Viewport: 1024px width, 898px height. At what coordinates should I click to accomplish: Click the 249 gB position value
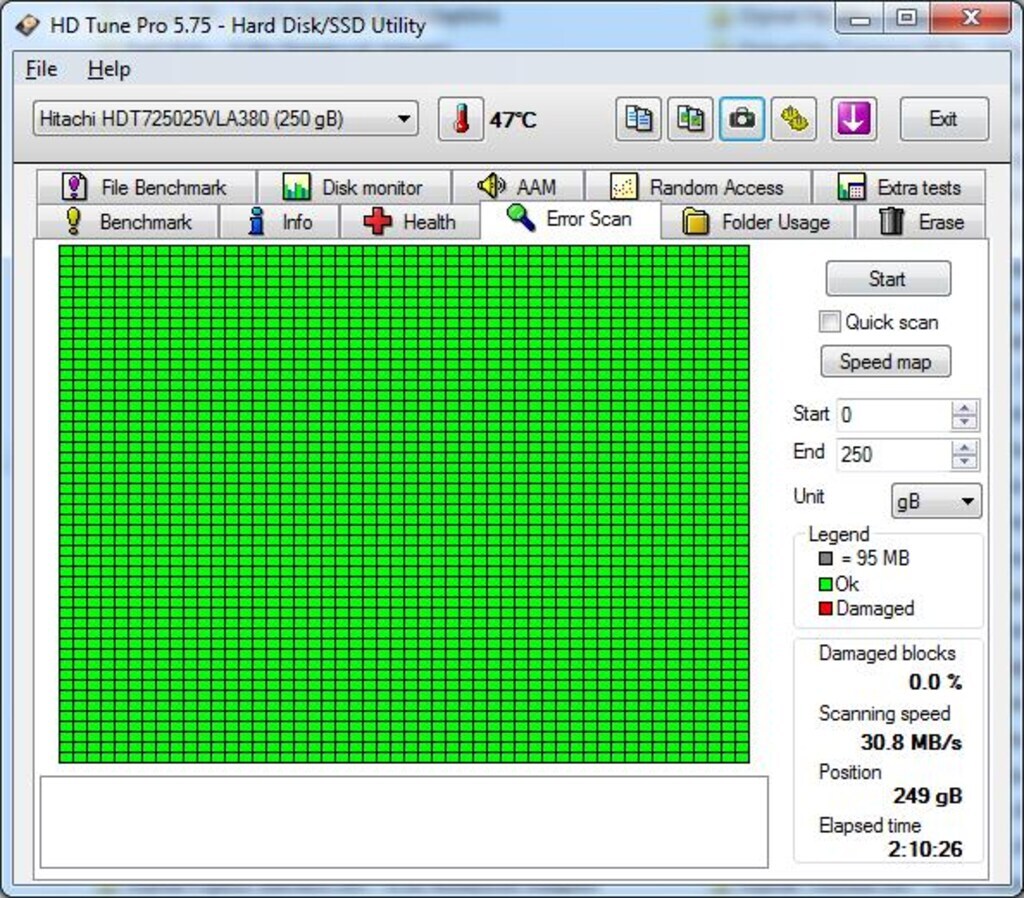927,796
